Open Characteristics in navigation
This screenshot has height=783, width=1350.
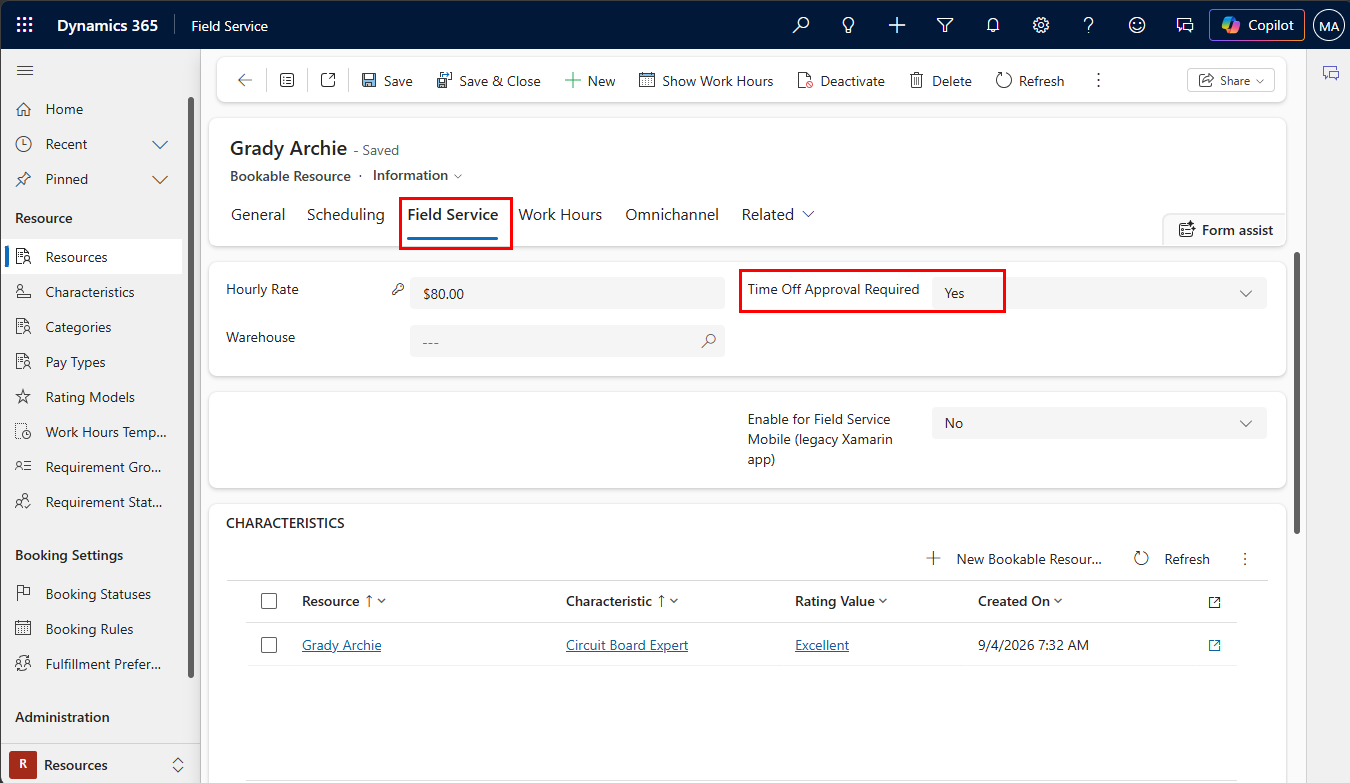(92, 292)
